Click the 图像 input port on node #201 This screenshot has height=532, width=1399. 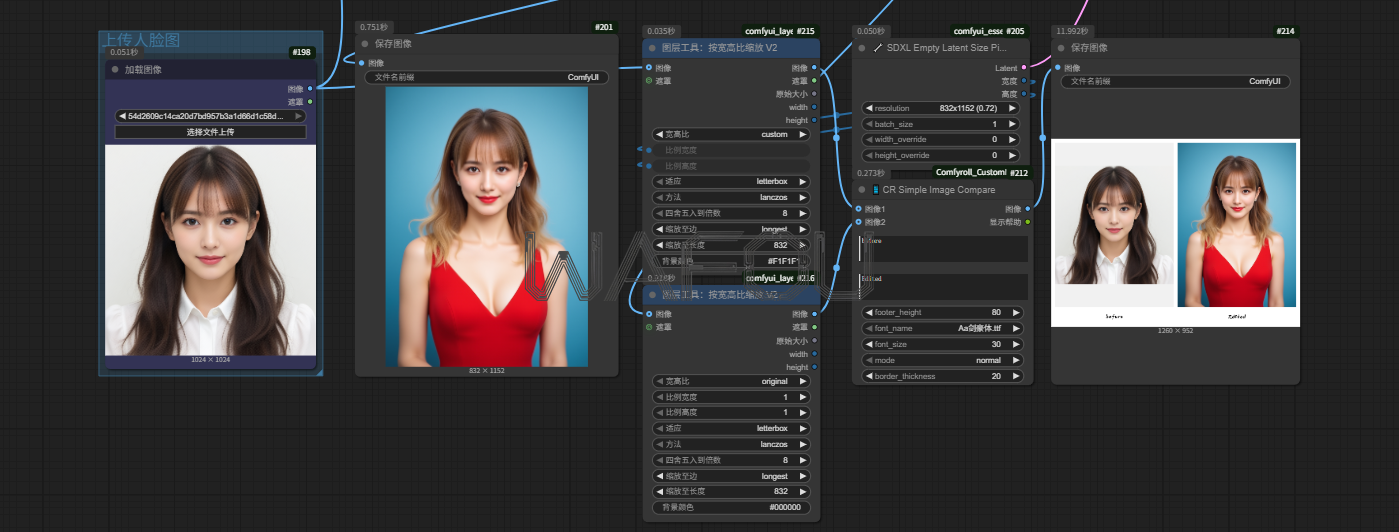tap(361, 63)
